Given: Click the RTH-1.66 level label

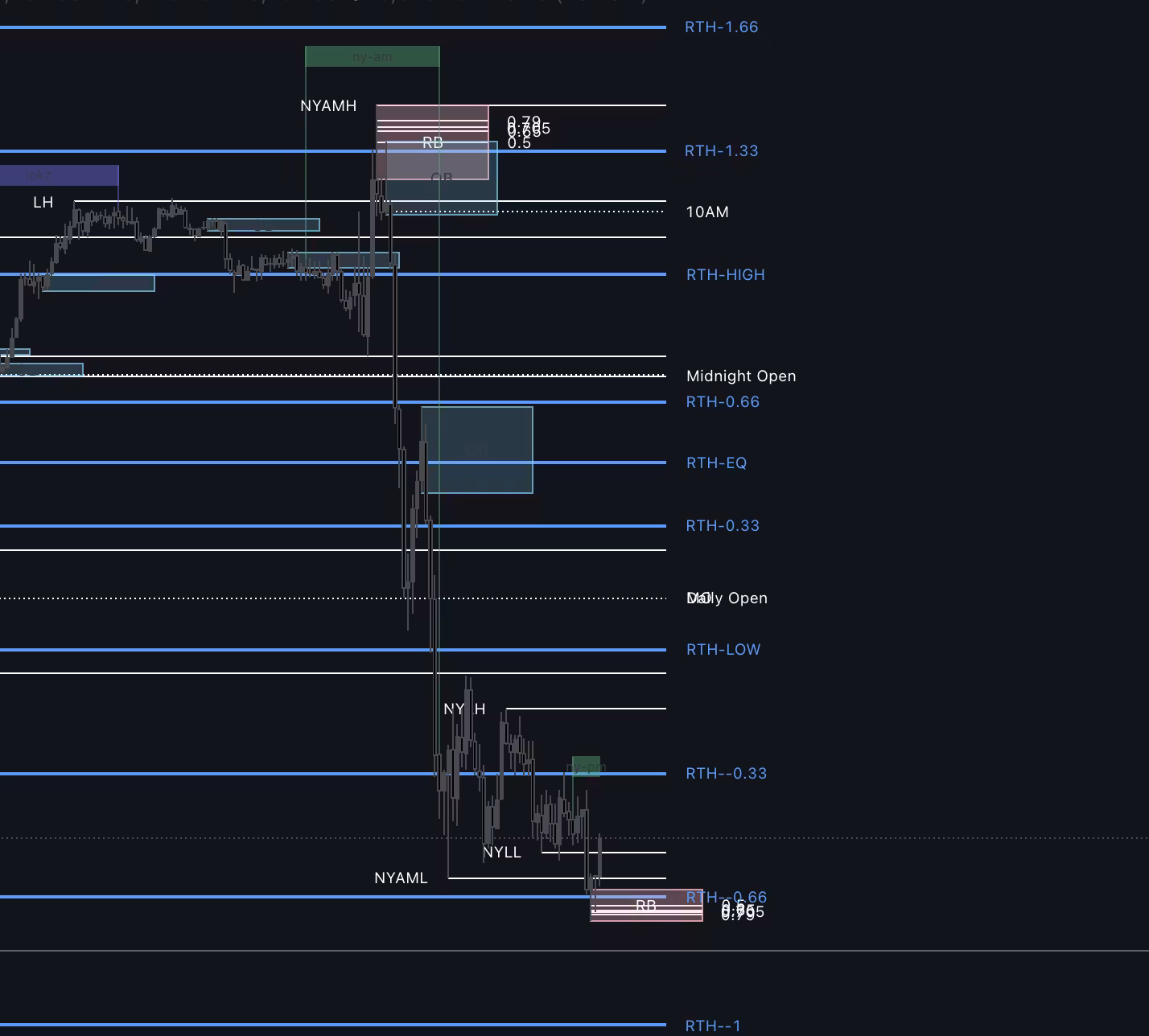Looking at the screenshot, I should (x=721, y=27).
